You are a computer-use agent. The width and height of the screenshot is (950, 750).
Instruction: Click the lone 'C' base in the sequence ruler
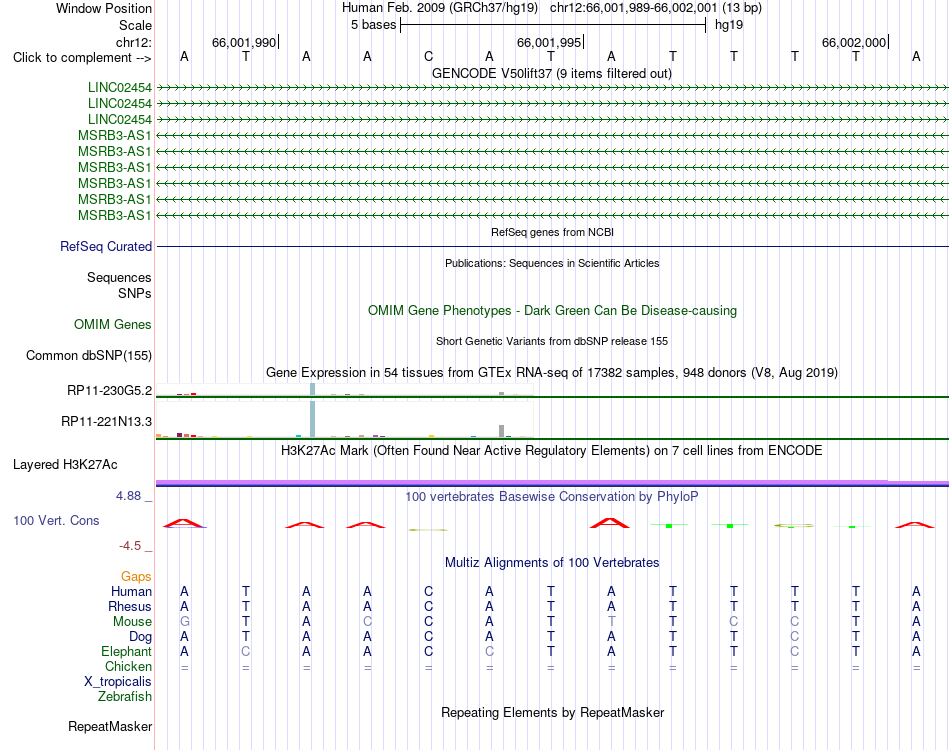click(428, 56)
